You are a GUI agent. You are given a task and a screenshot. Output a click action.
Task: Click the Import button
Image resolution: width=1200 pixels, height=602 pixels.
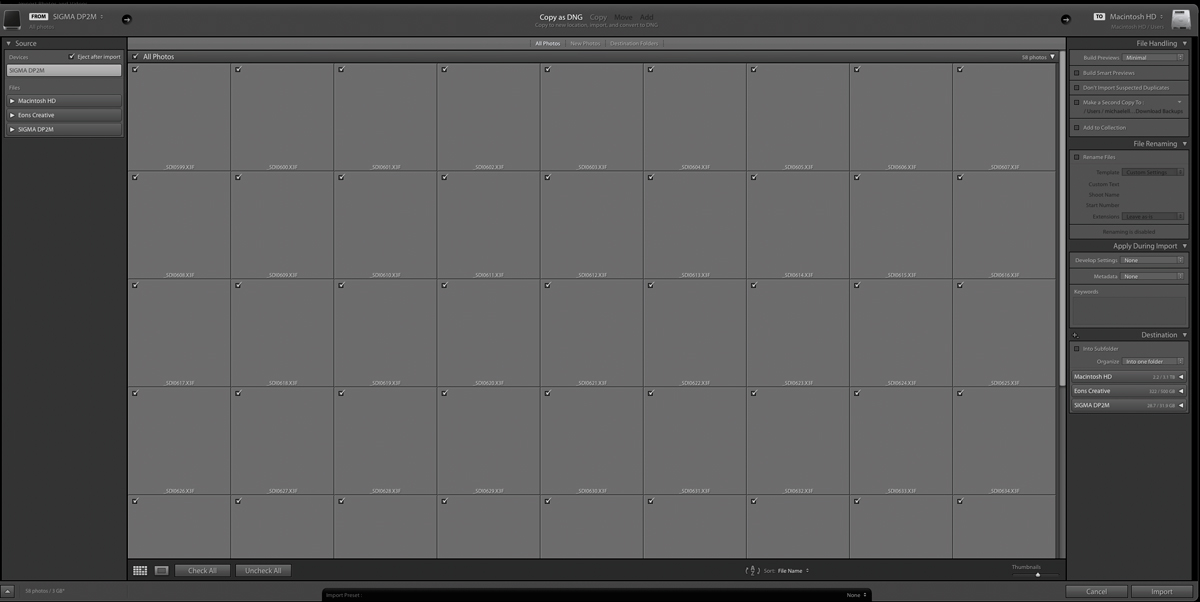click(x=1162, y=591)
